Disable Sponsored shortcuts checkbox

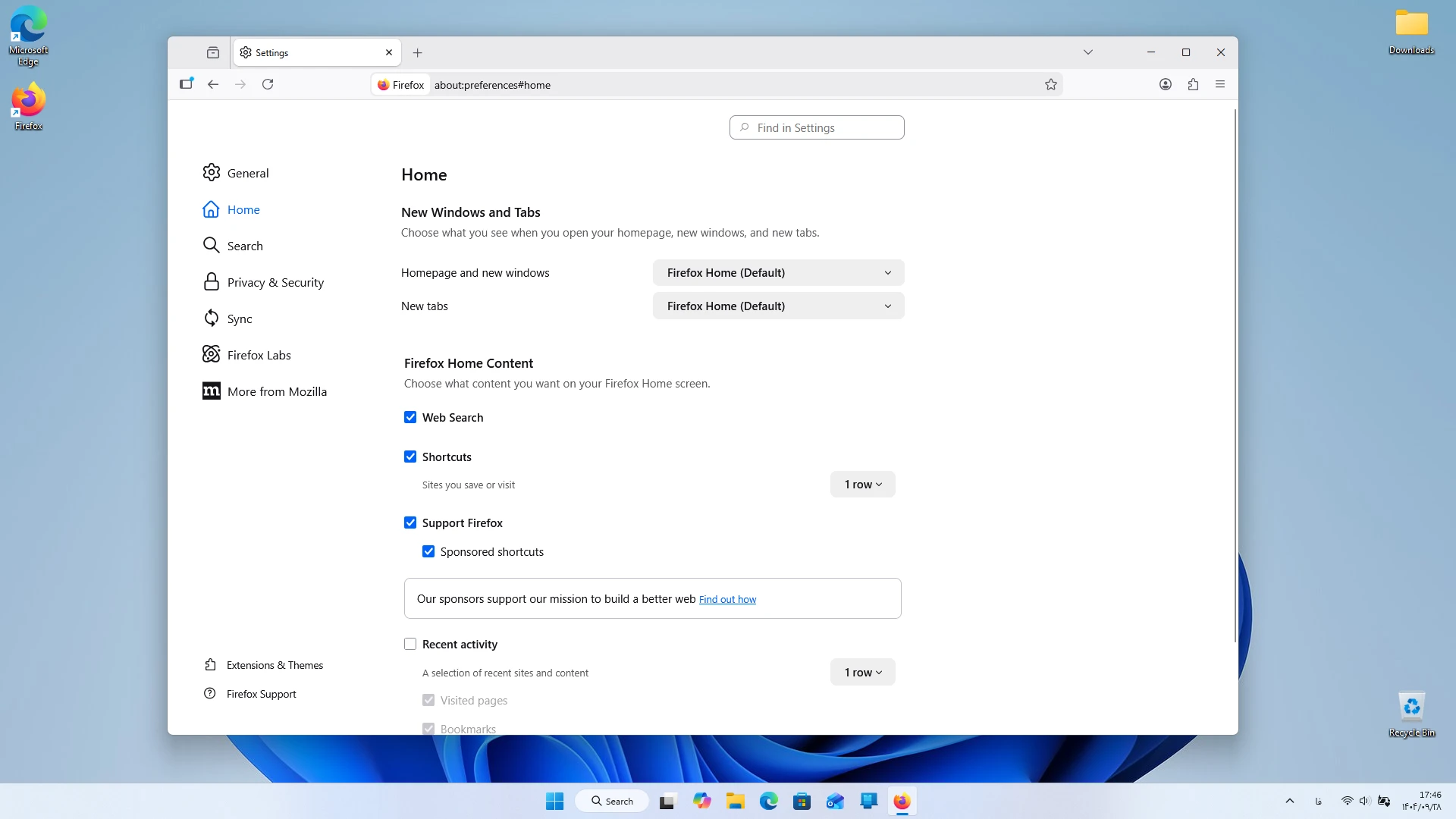tap(428, 551)
